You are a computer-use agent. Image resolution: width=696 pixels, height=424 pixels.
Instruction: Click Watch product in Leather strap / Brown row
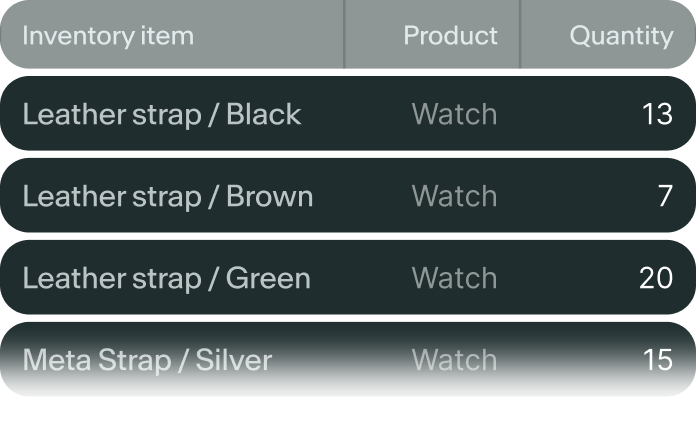pyautogui.click(x=454, y=197)
